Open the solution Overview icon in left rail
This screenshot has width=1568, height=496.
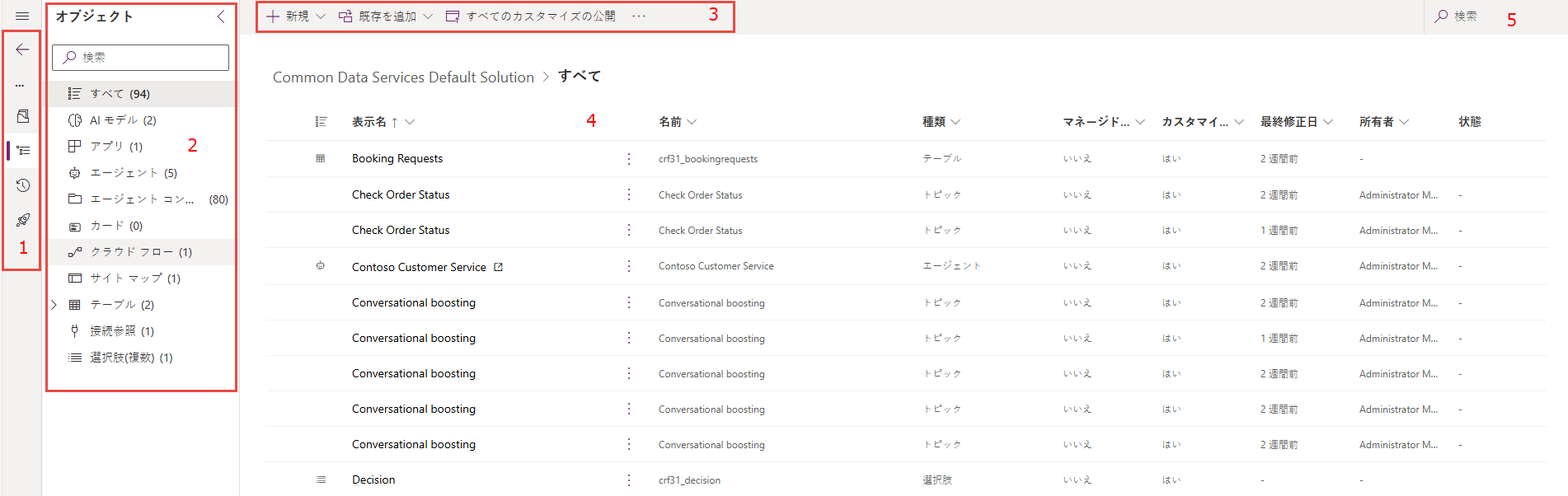(x=23, y=116)
